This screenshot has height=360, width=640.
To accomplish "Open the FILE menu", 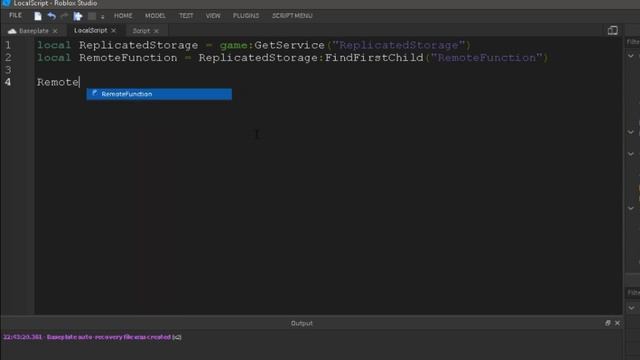I will (x=15, y=16).
